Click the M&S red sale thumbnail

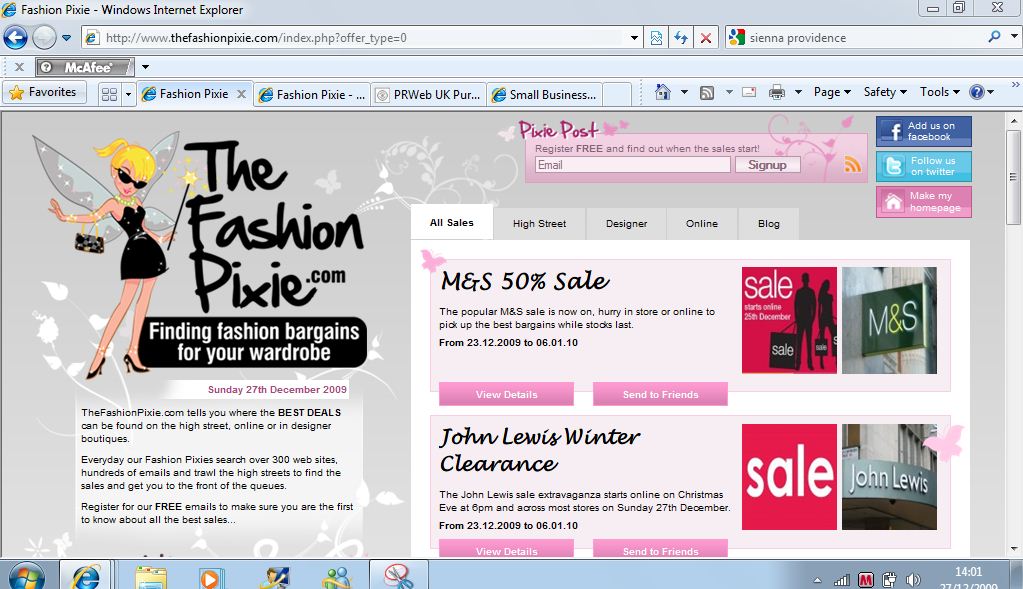[789, 320]
